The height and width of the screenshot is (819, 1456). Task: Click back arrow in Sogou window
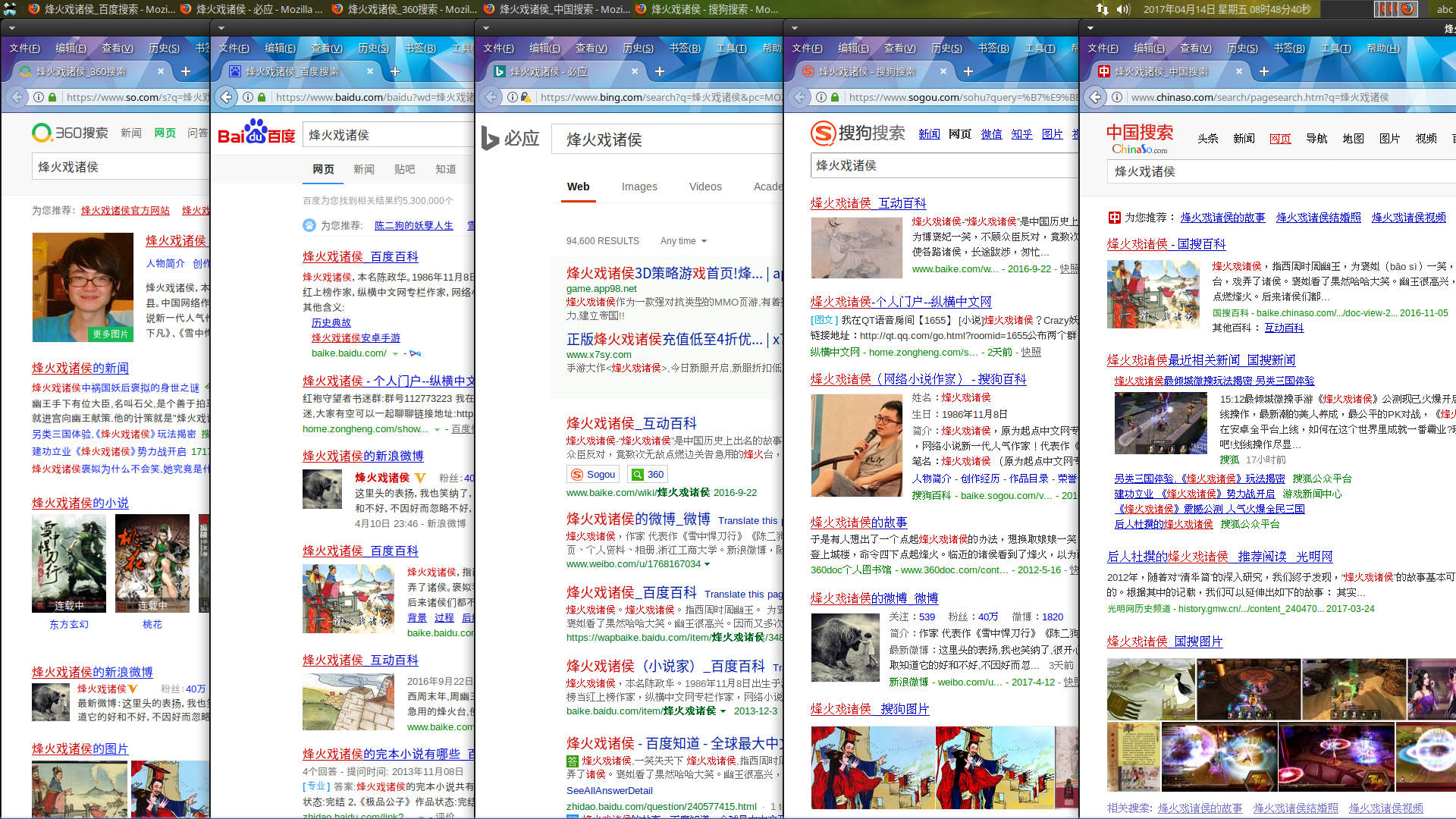click(x=799, y=97)
